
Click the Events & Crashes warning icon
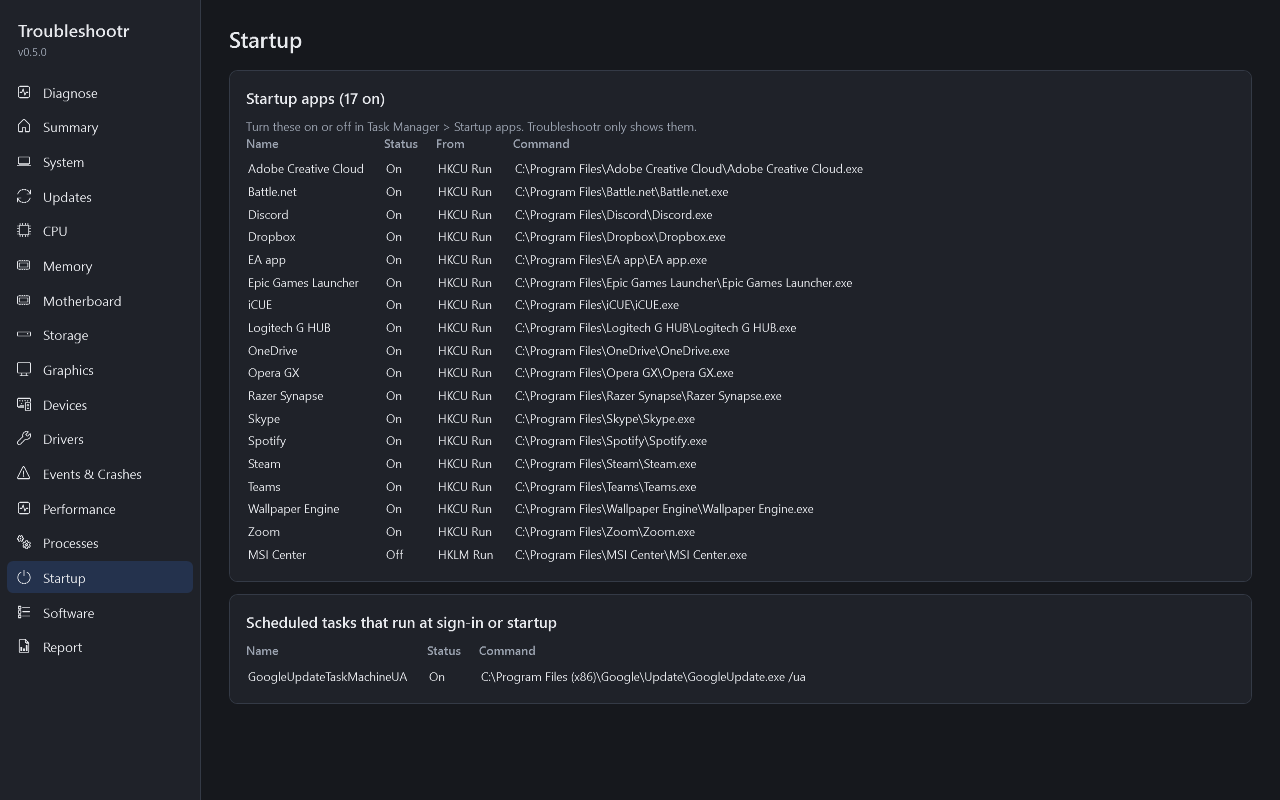click(24, 473)
